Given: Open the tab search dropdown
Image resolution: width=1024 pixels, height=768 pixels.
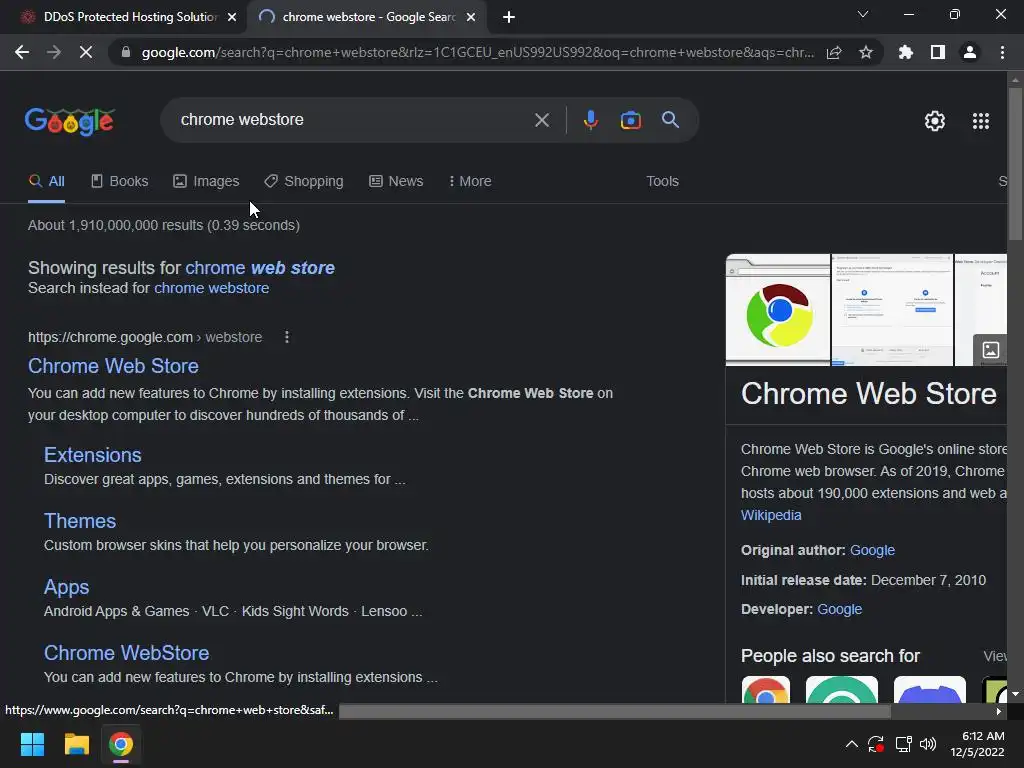Looking at the screenshot, I should [x=863, y=14].
